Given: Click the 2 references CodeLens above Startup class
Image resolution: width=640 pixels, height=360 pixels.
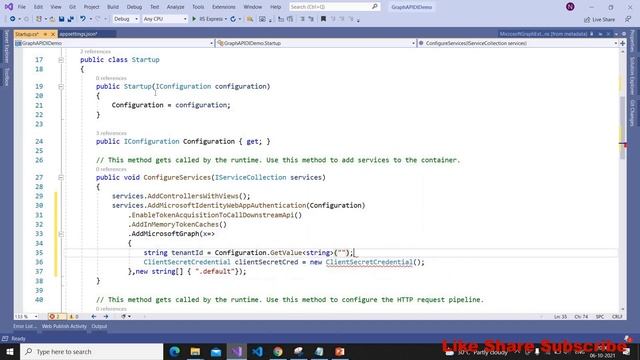Looking at the screenshot, I should pyautogui.click(x=95, y=51).
